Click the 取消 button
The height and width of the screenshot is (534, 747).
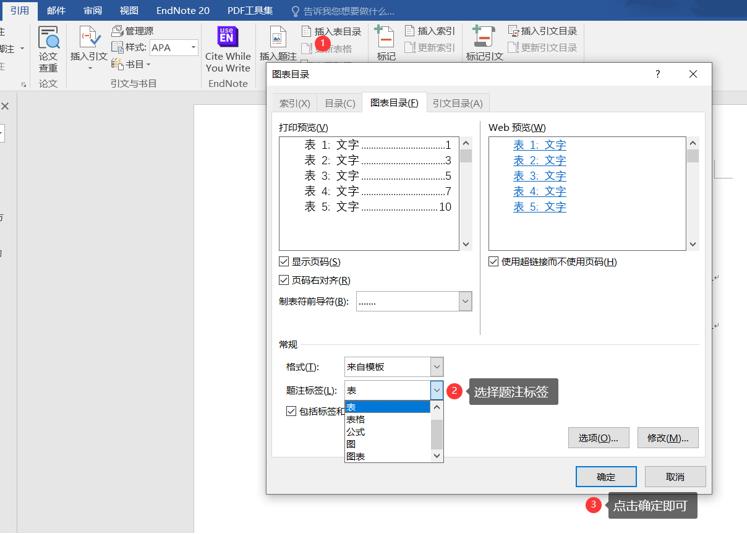675,476
